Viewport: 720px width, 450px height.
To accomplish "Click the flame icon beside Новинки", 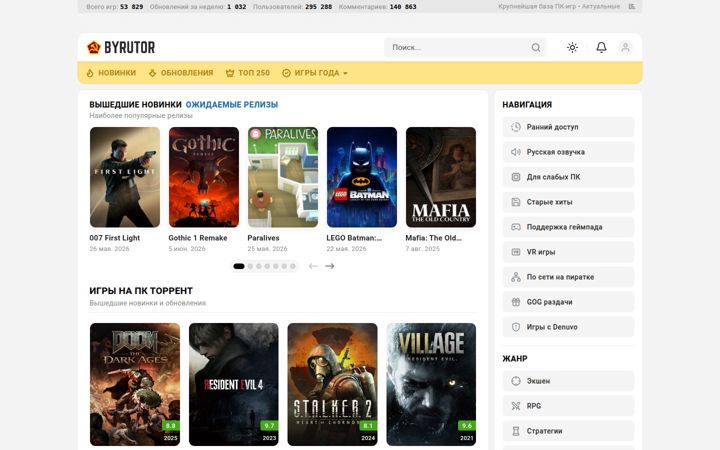I will point(90,73).
